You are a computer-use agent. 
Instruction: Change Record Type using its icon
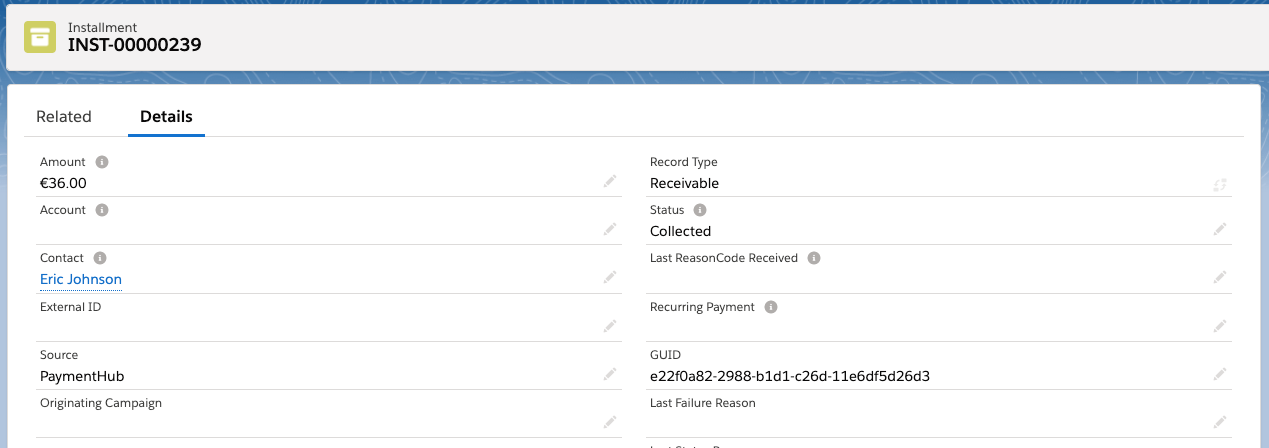click(x=1220, y=184)
